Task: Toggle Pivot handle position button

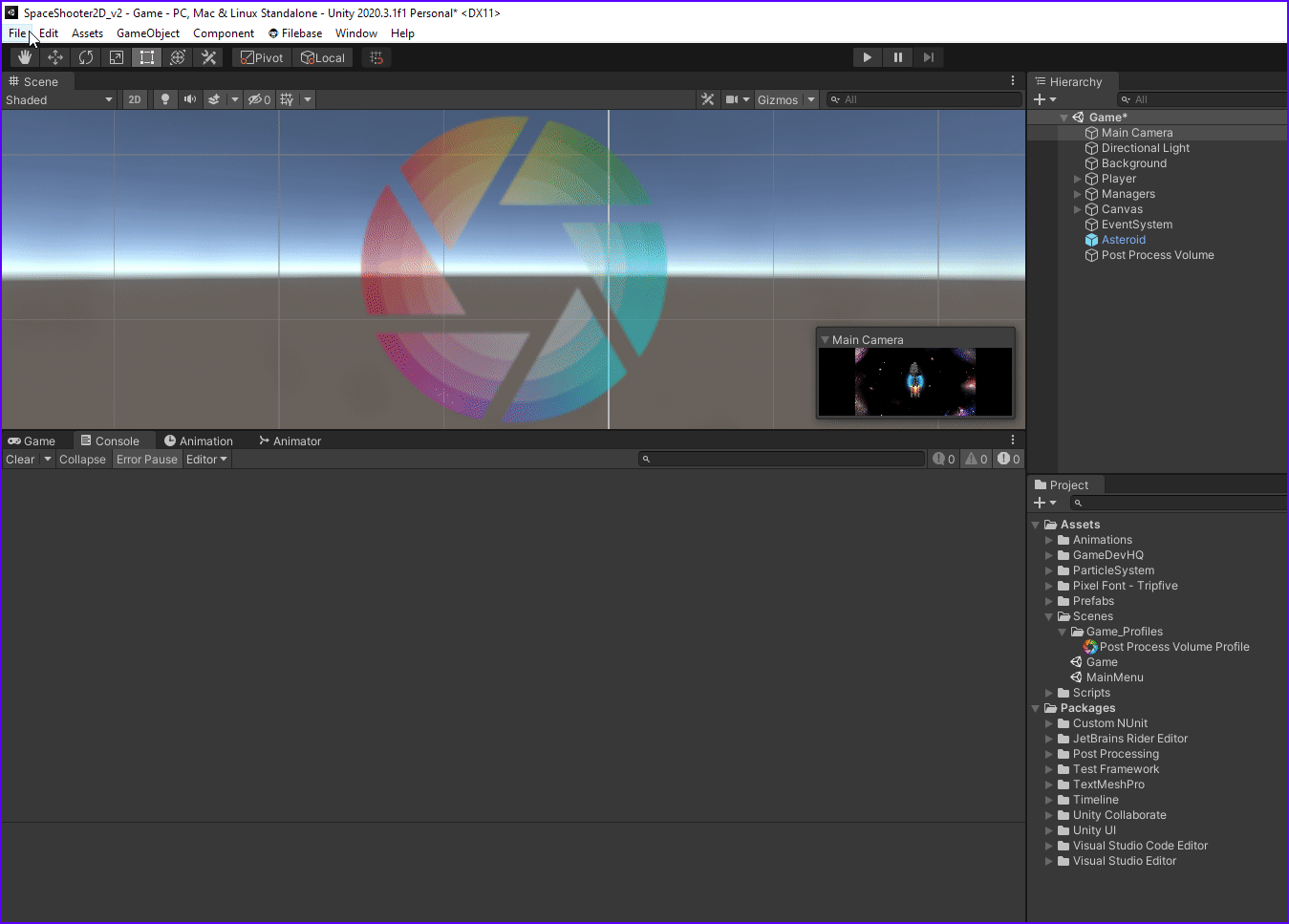Action: (x=262, y=57)
